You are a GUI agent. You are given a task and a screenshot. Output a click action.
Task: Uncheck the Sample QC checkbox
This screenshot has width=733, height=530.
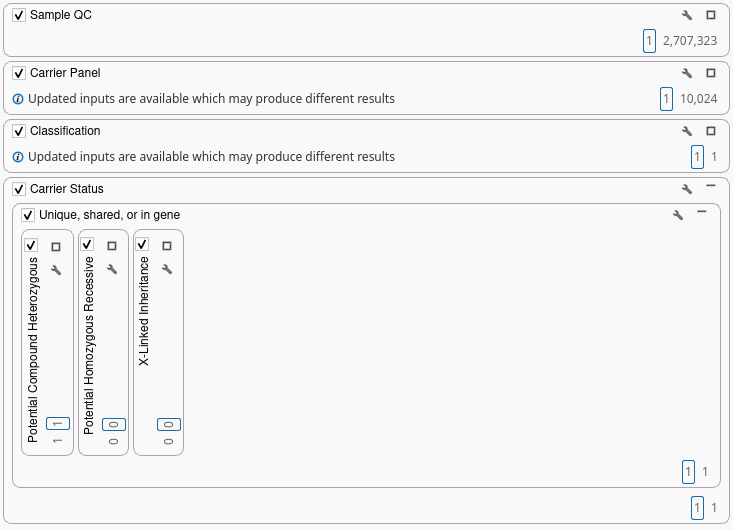(19, 16)
